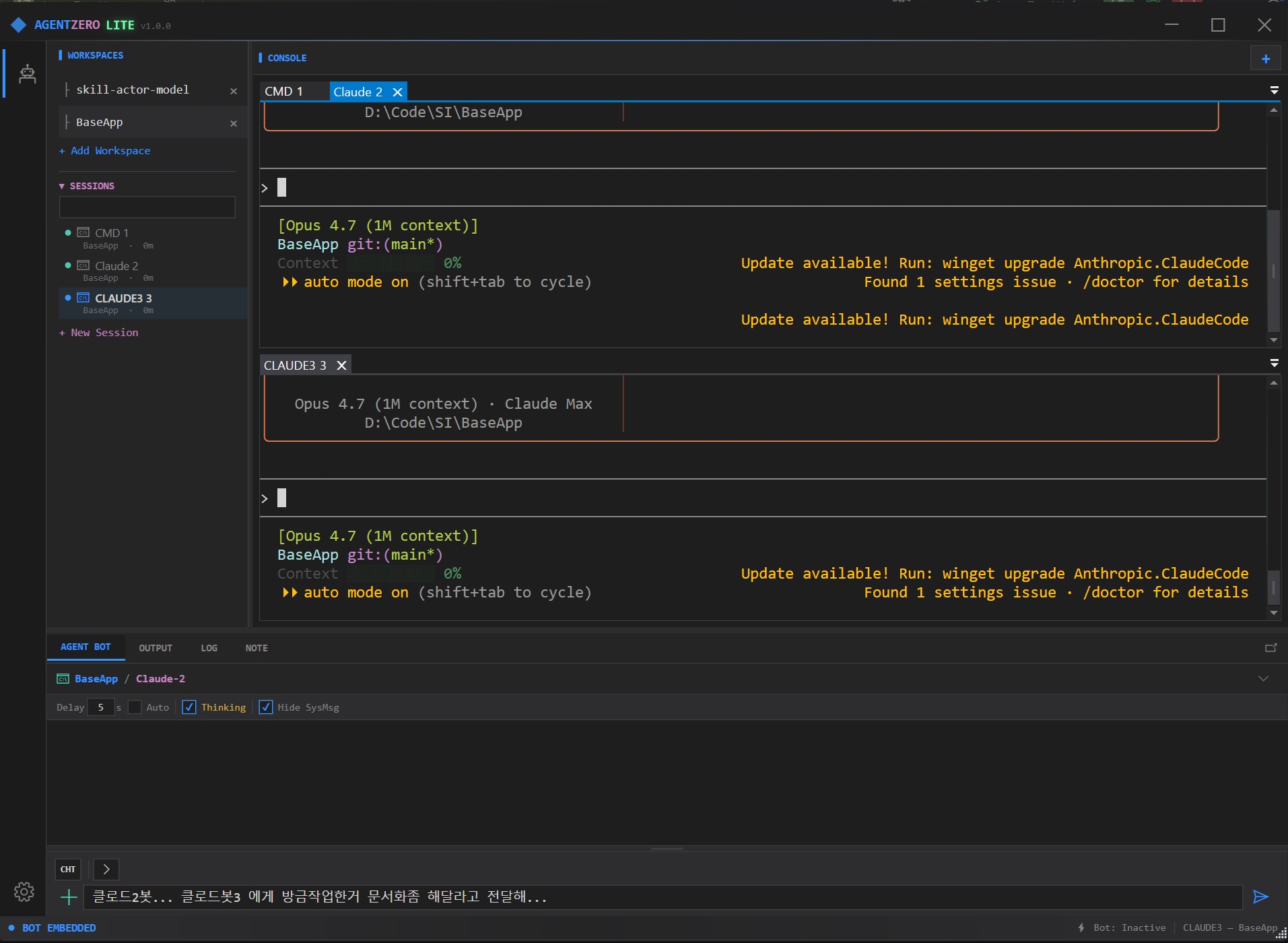Click the double-chevron icon on CLAUDE3 3 console

1274,363
